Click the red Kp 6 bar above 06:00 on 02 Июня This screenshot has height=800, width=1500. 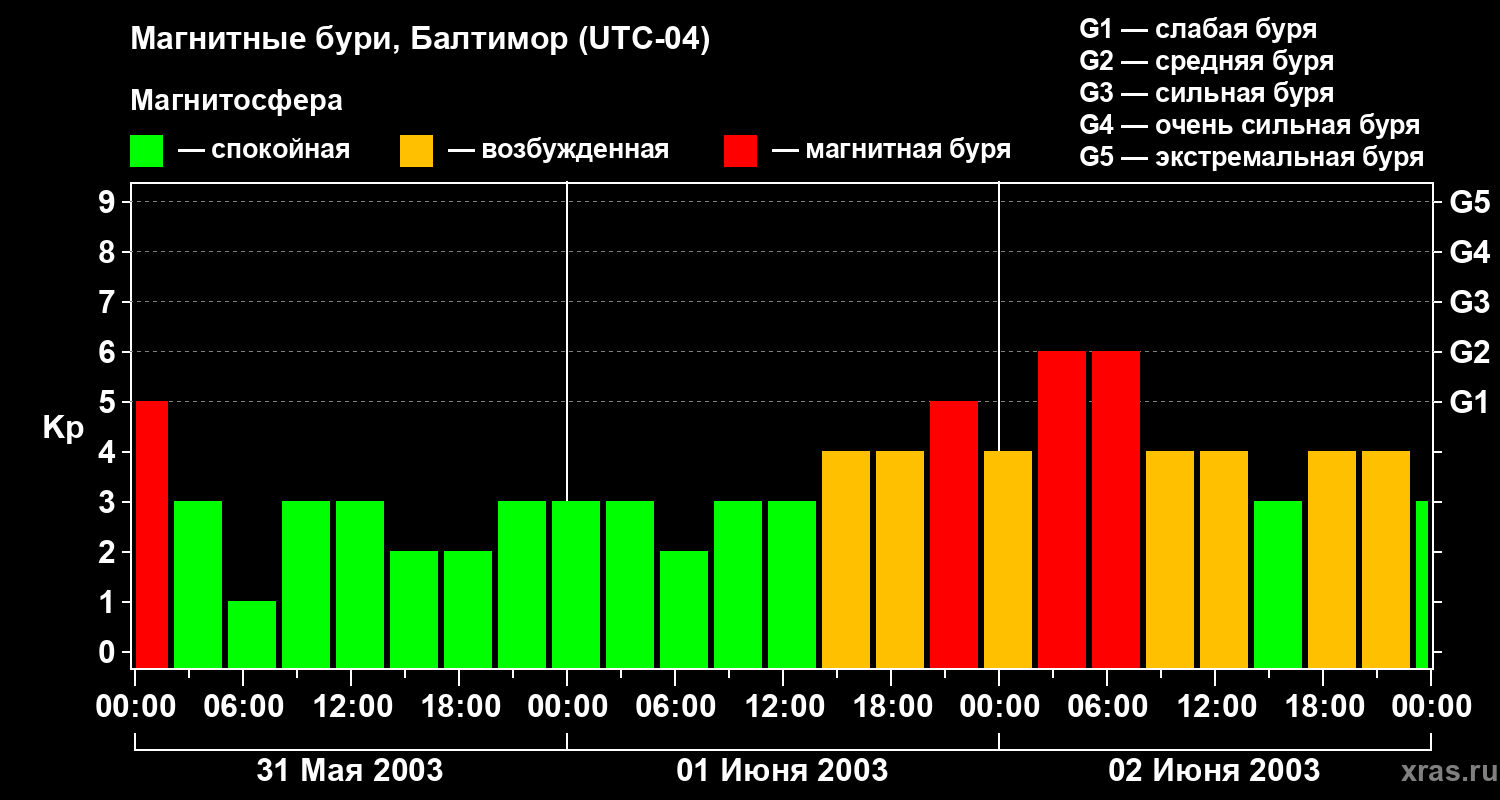(1116, 509)
